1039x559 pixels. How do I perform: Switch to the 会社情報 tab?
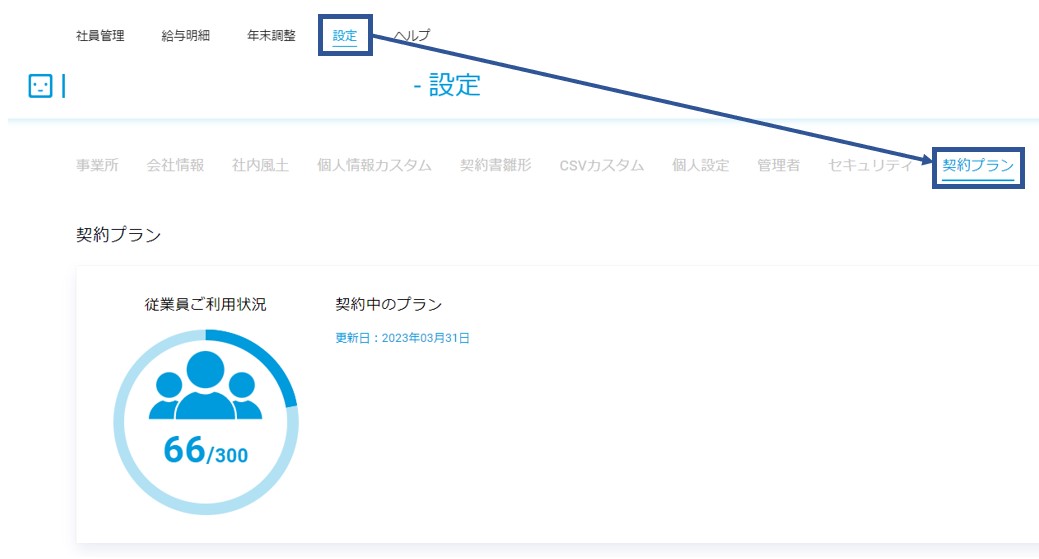pos(175,166)
